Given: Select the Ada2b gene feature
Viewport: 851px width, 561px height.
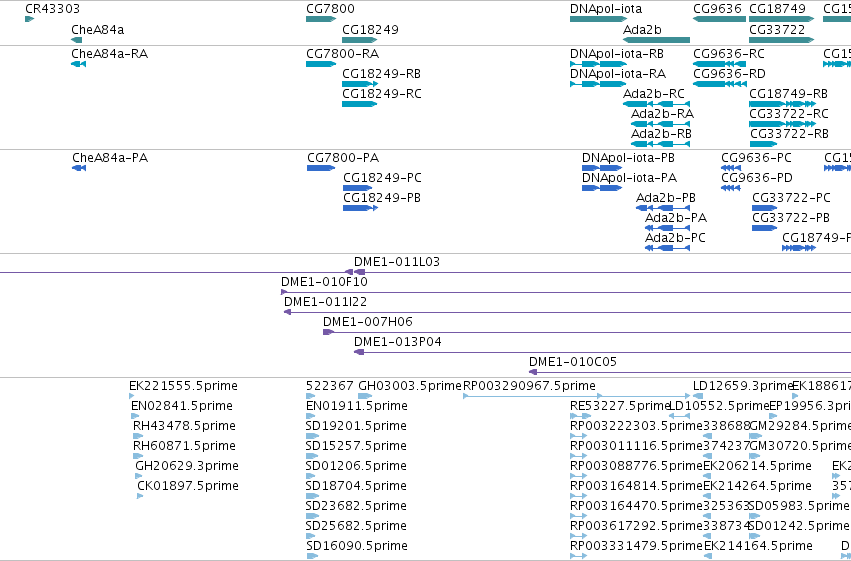Looking at the screenshot, I should (656, 40).
